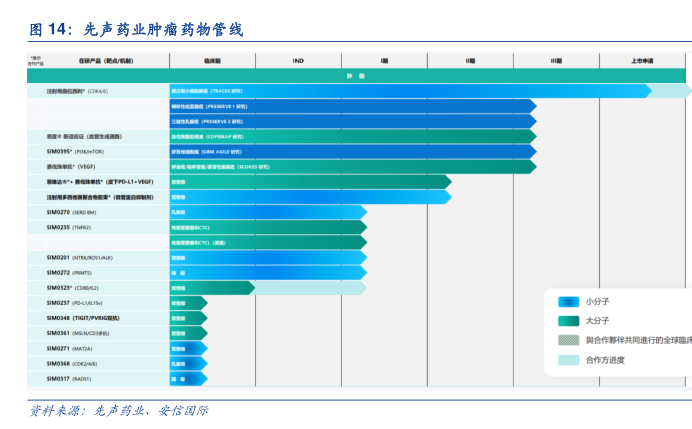The image size is (692, 429).
Task: Click the green 大分子 legend swatch
Action: tap(568, 321)
